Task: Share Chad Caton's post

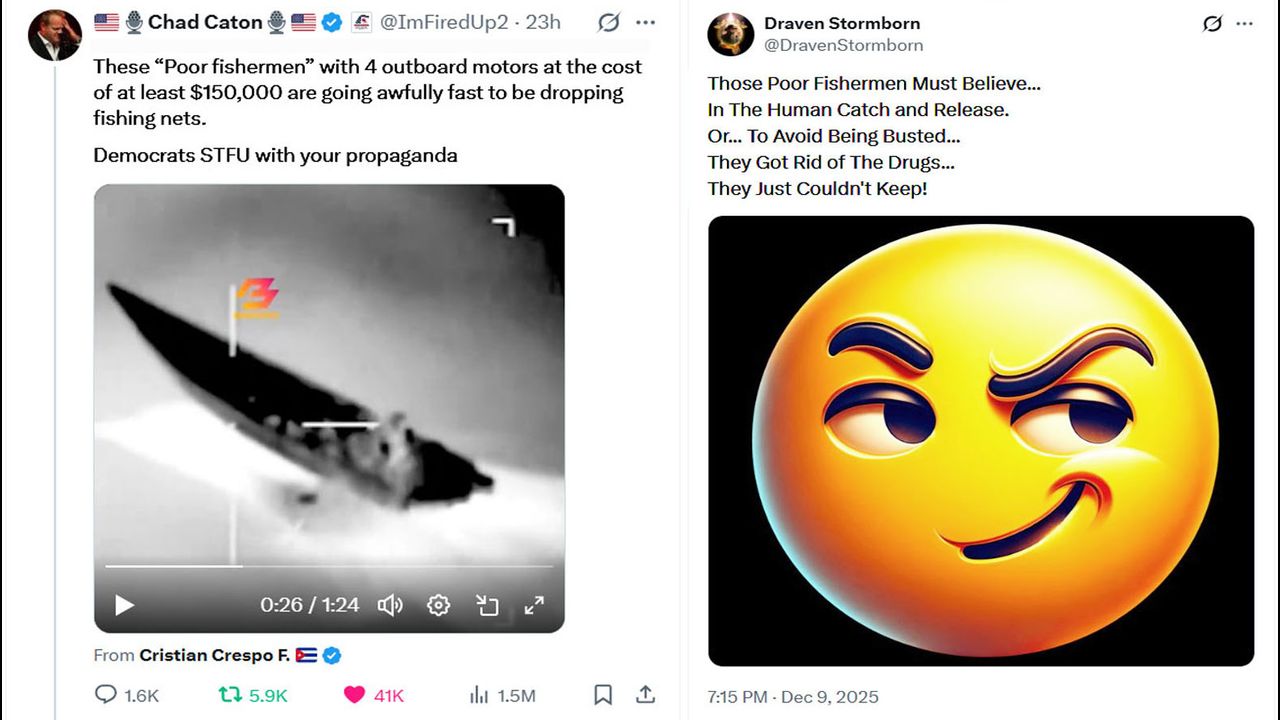Action: (x=646, y=695)
